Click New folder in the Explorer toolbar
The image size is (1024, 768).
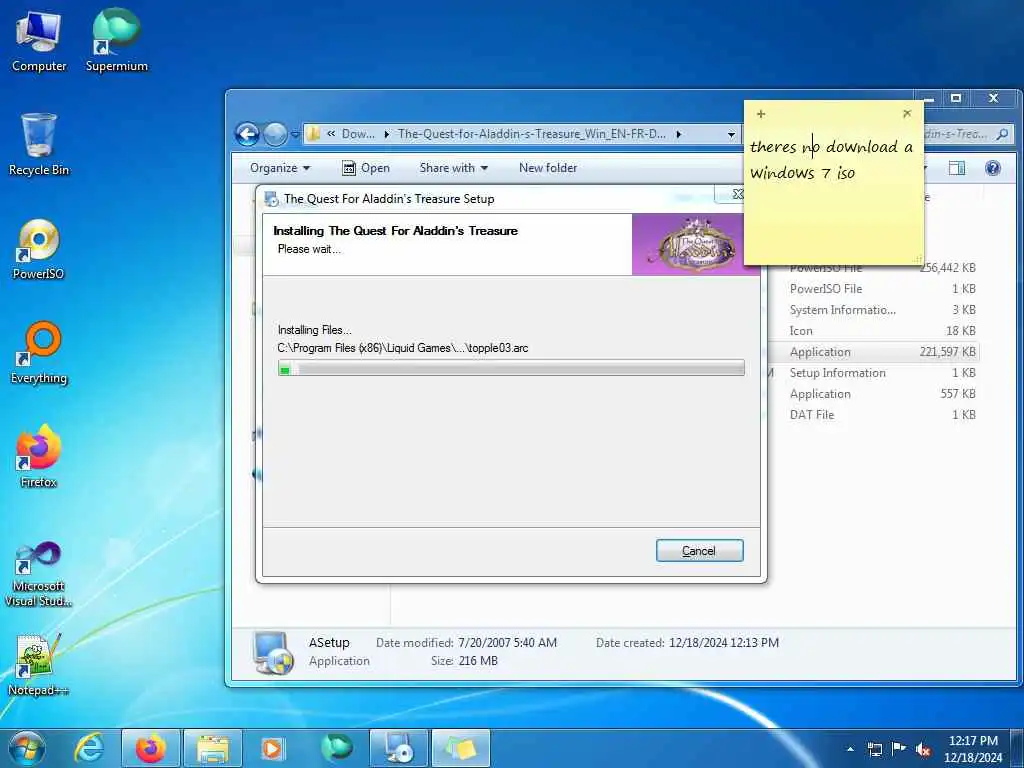click(x=548, y=168)
